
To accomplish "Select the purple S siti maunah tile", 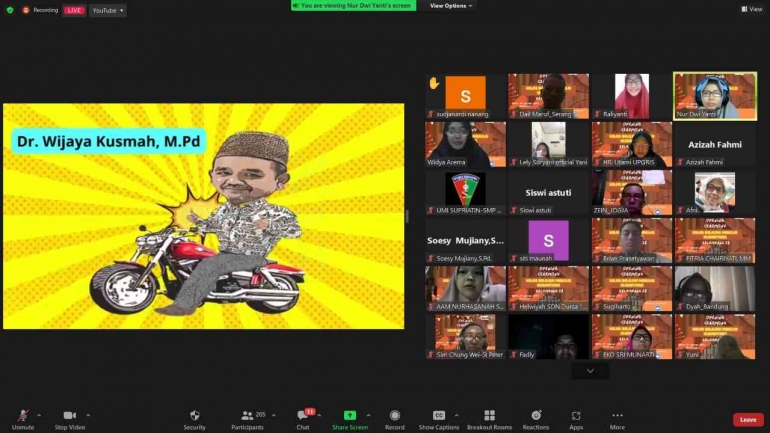I will click(549, 241).
